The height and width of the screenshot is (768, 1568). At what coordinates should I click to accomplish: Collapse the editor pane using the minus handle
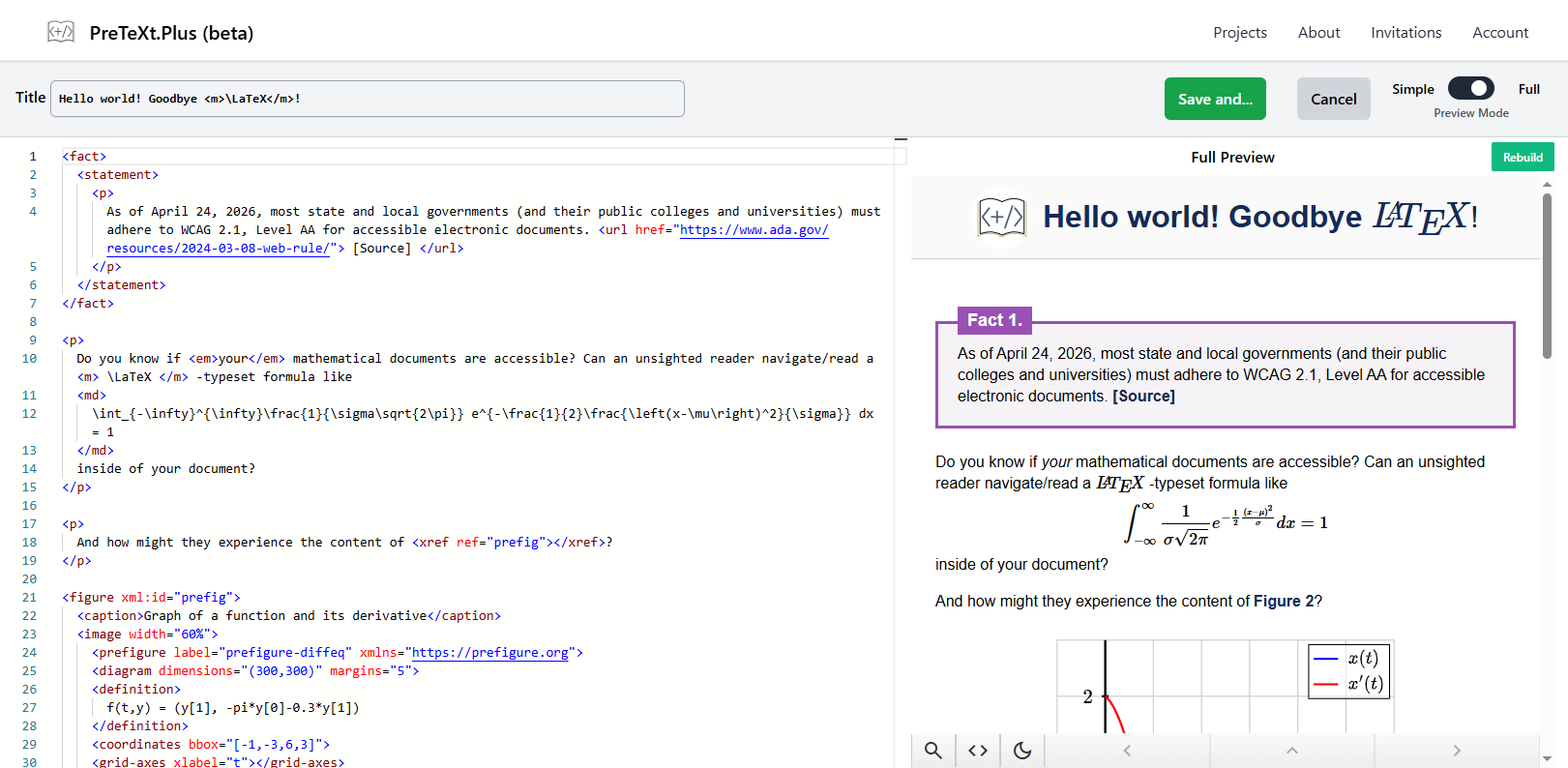pyautogui.click(x=901, y=139)
